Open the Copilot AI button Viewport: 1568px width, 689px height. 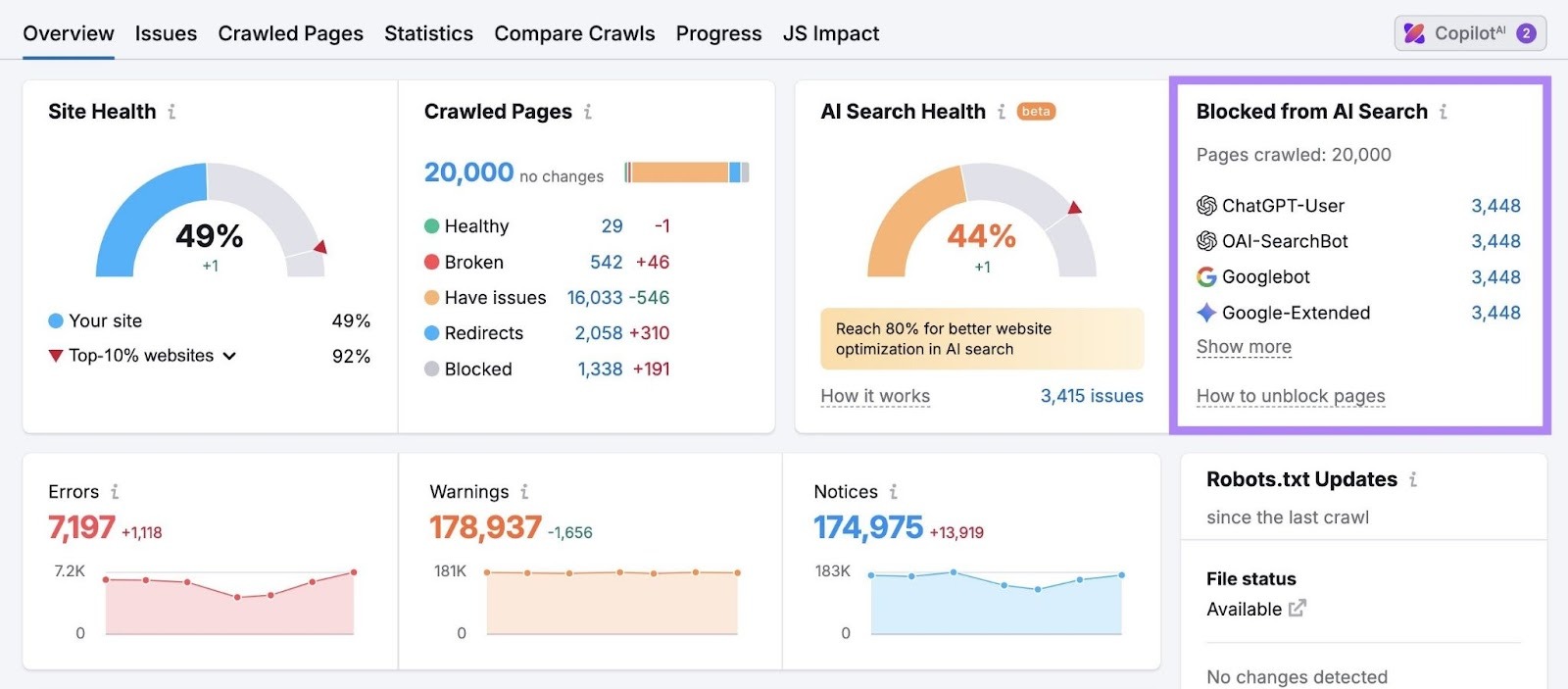click(1469, 33)
